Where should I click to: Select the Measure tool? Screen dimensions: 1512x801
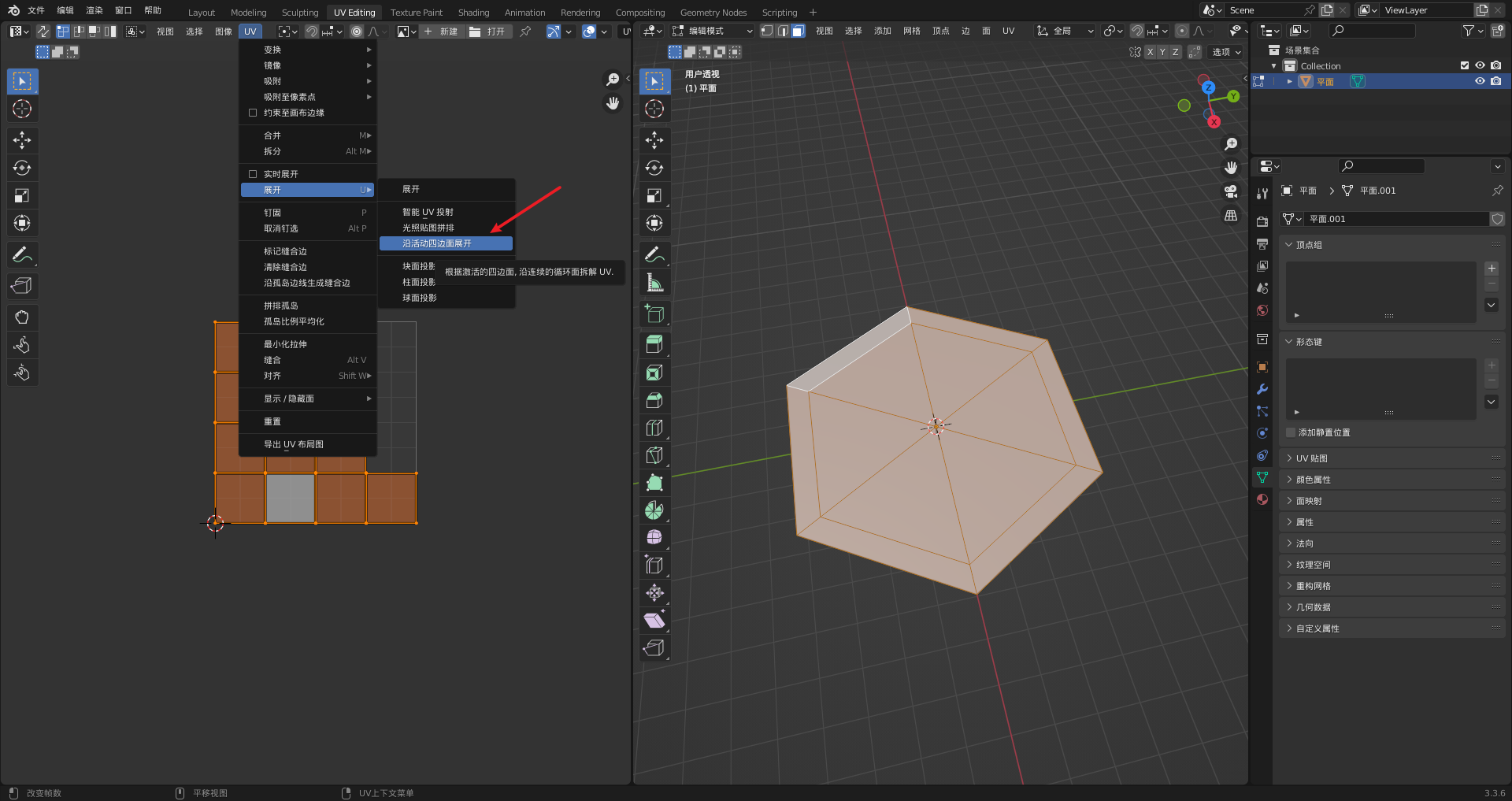click(x=654, y=282)
